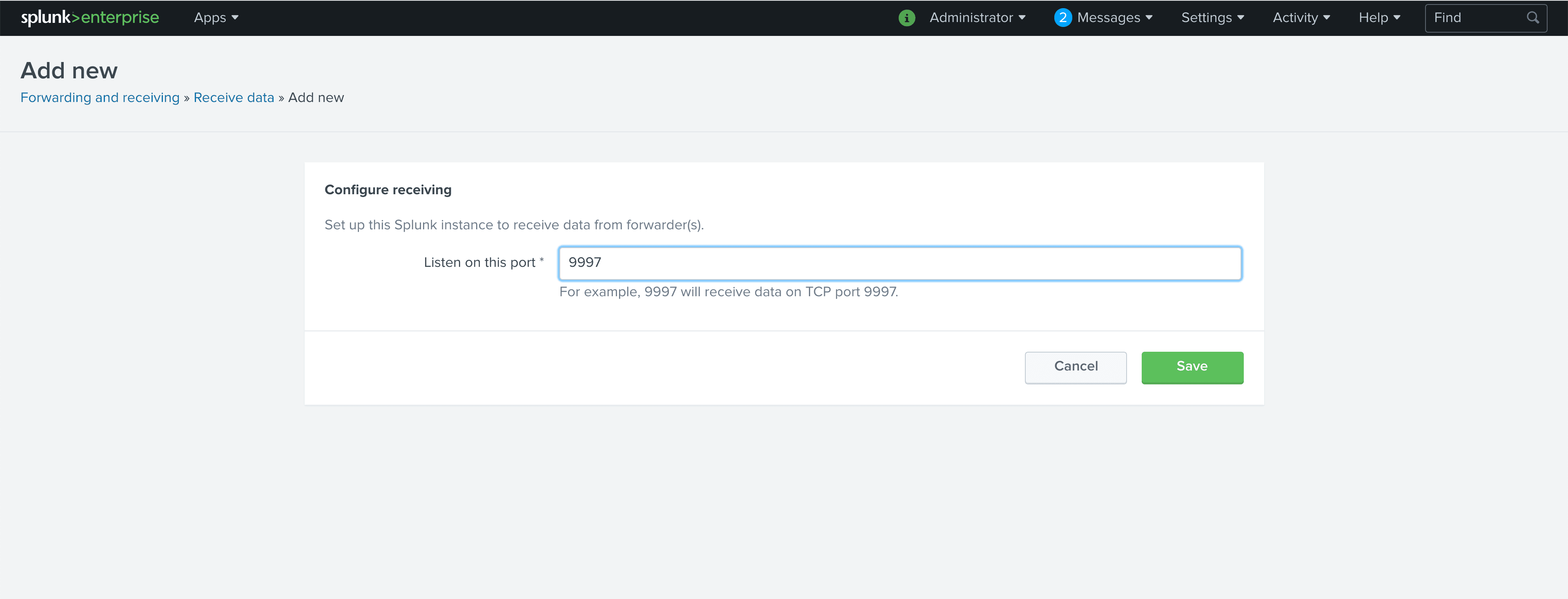Click the Settings menu caret arrow
Screen dimensions: 1568x599
point(1241,18)
